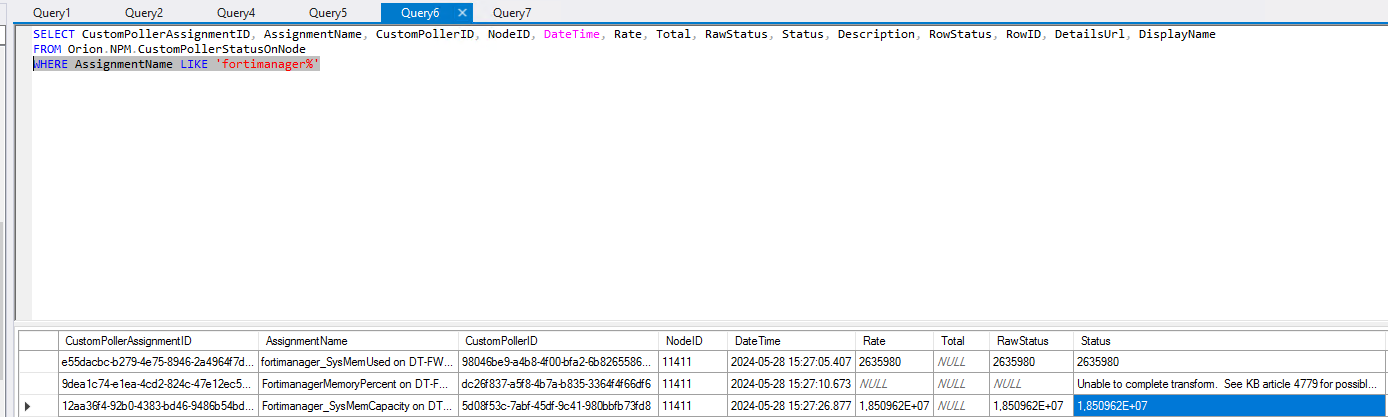Switch to the Query7 tab
1388x417 pixels.
(x=513, y=13)
